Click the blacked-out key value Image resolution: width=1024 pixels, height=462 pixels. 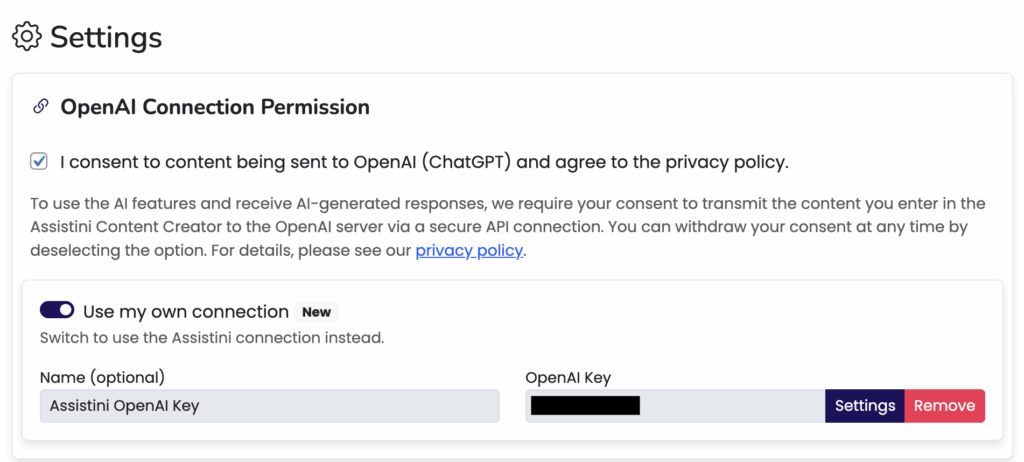coord(585,405)
